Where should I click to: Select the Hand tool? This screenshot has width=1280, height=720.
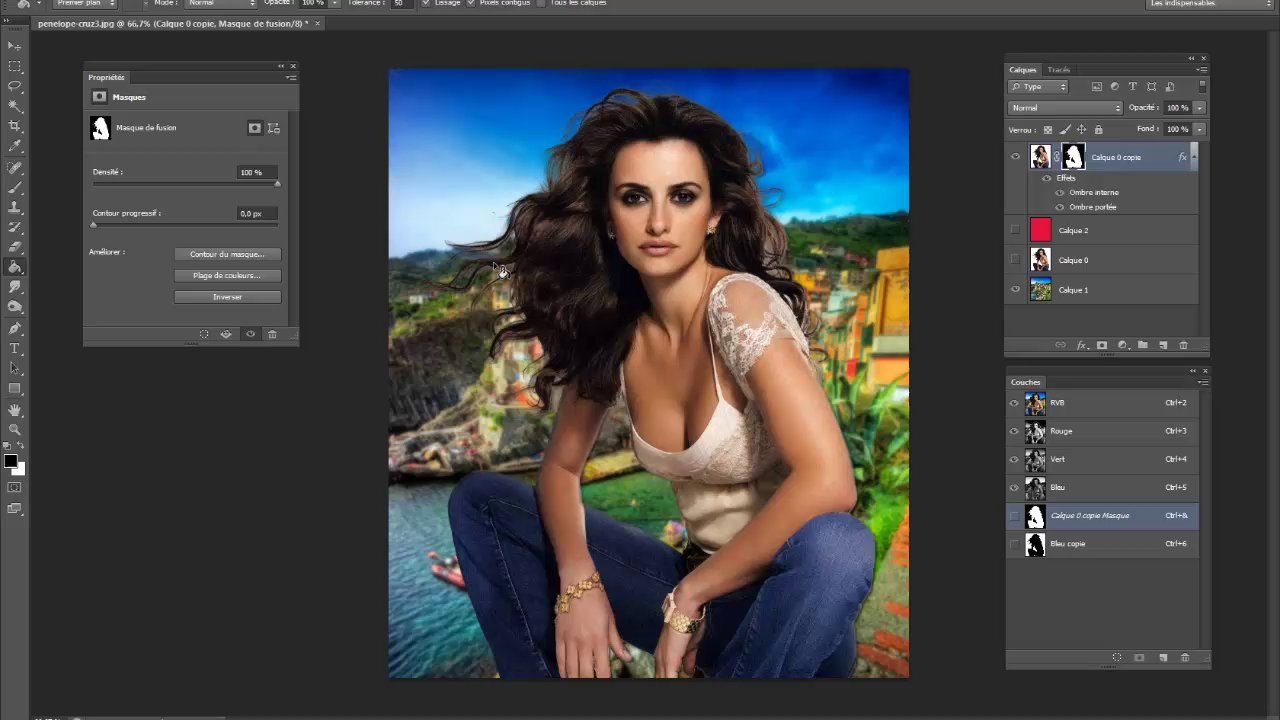click(x=15, y=410)
